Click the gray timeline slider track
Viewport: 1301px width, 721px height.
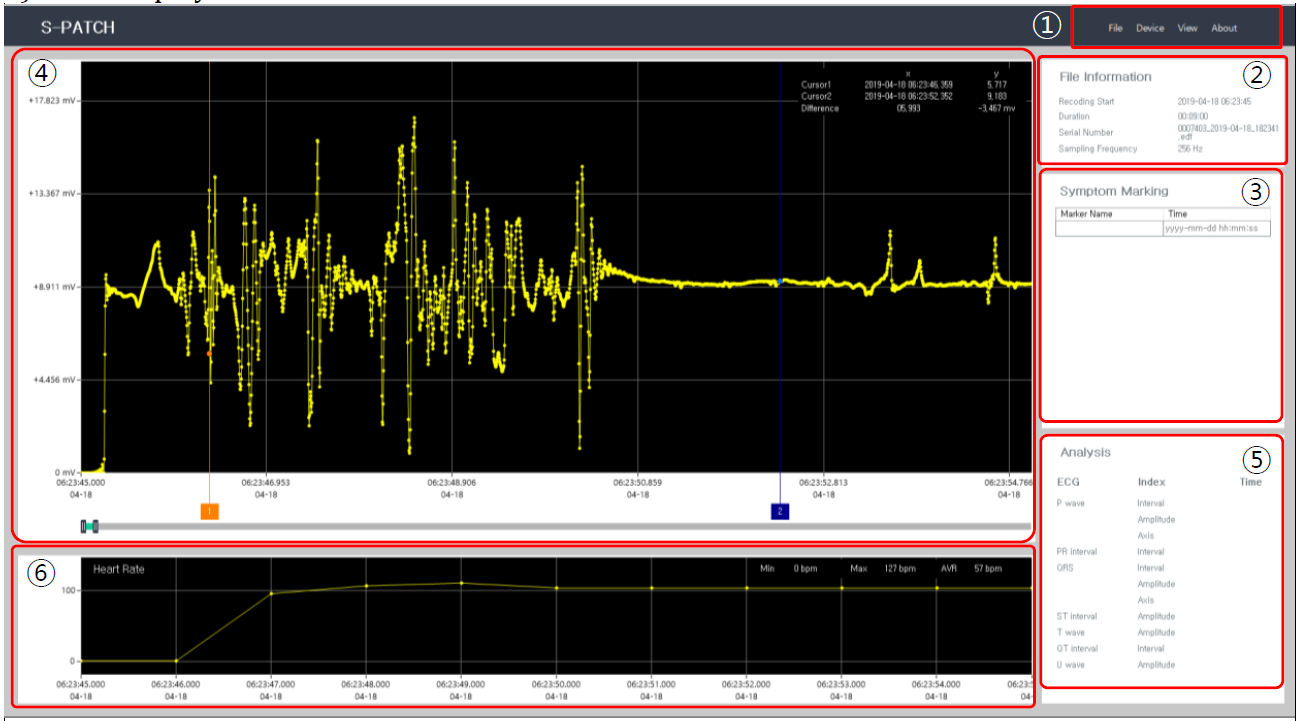point(560,526)
